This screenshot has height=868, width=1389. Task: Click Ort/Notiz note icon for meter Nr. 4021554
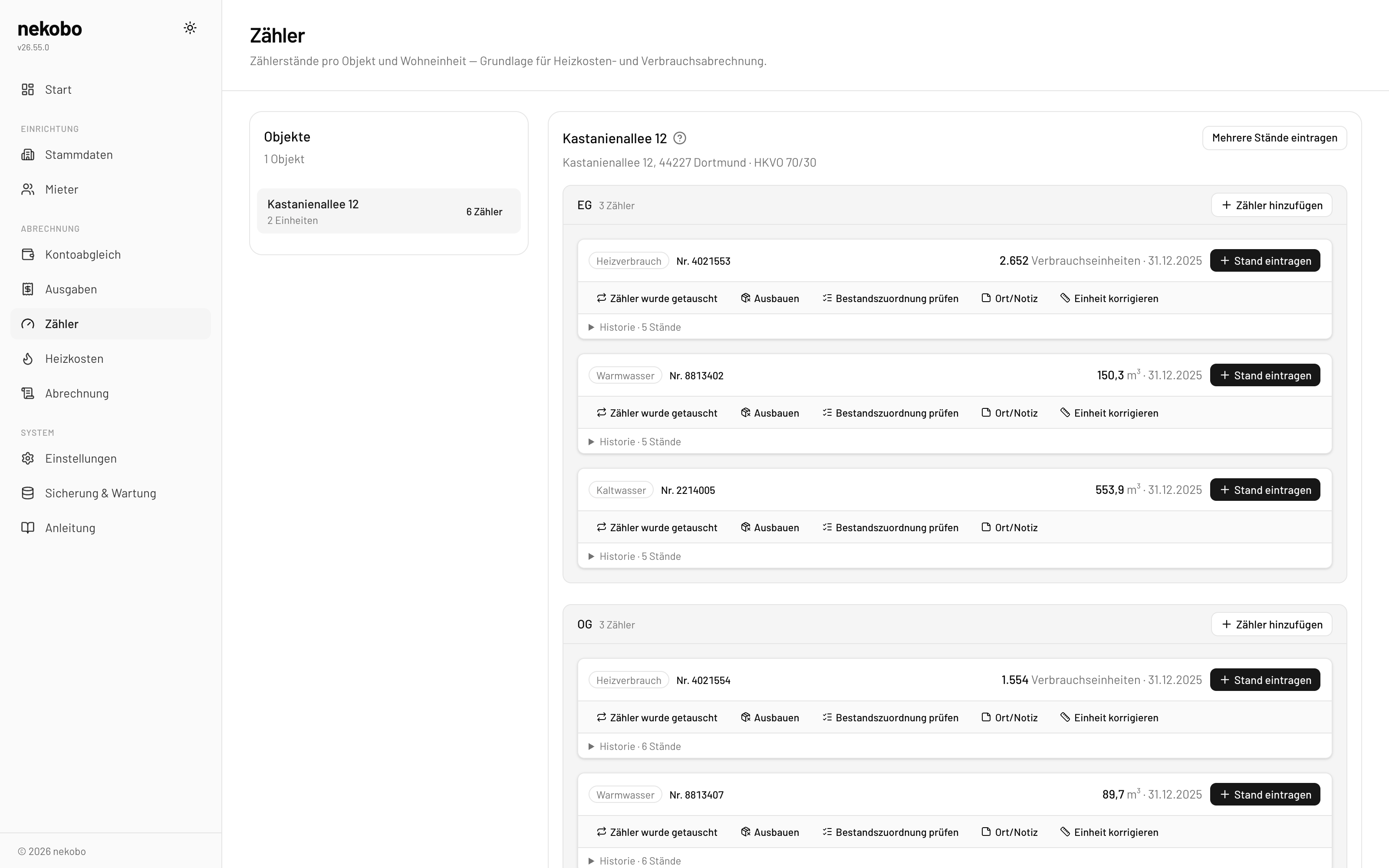(x=986, y=717)
